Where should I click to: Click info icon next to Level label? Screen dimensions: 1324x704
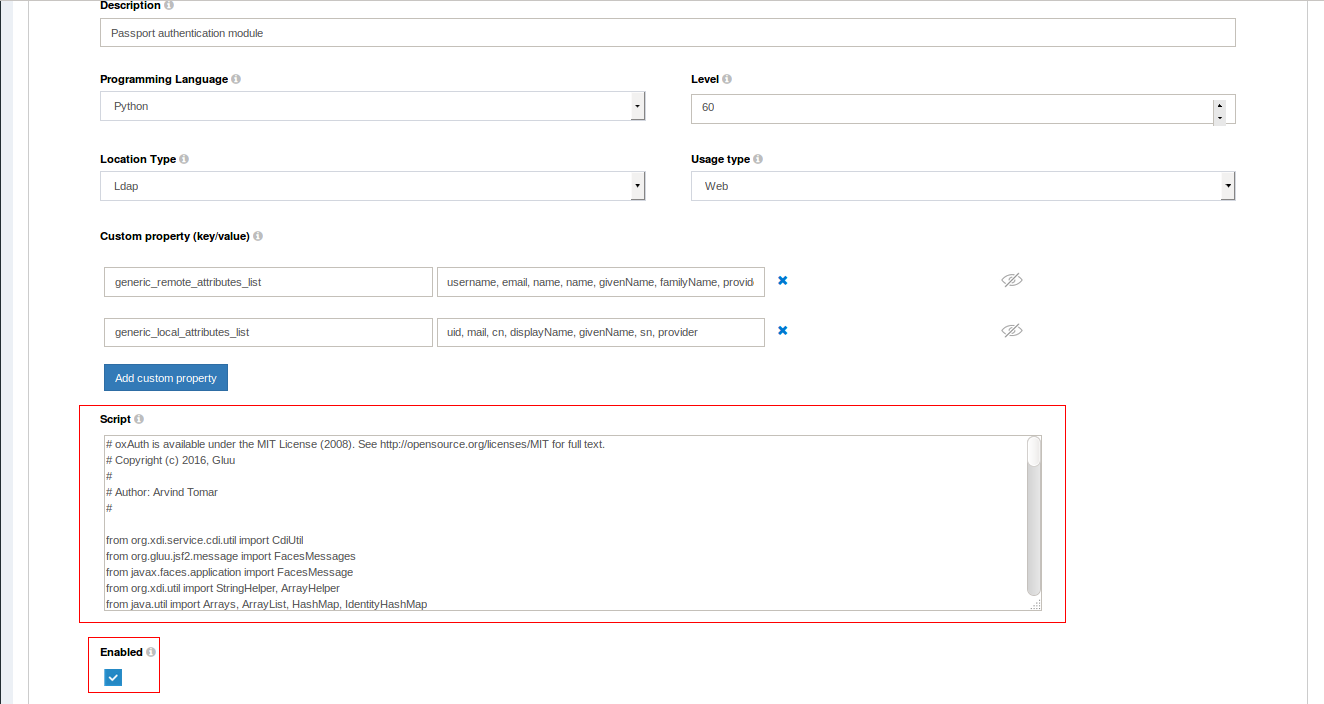(x=727, y=79)
